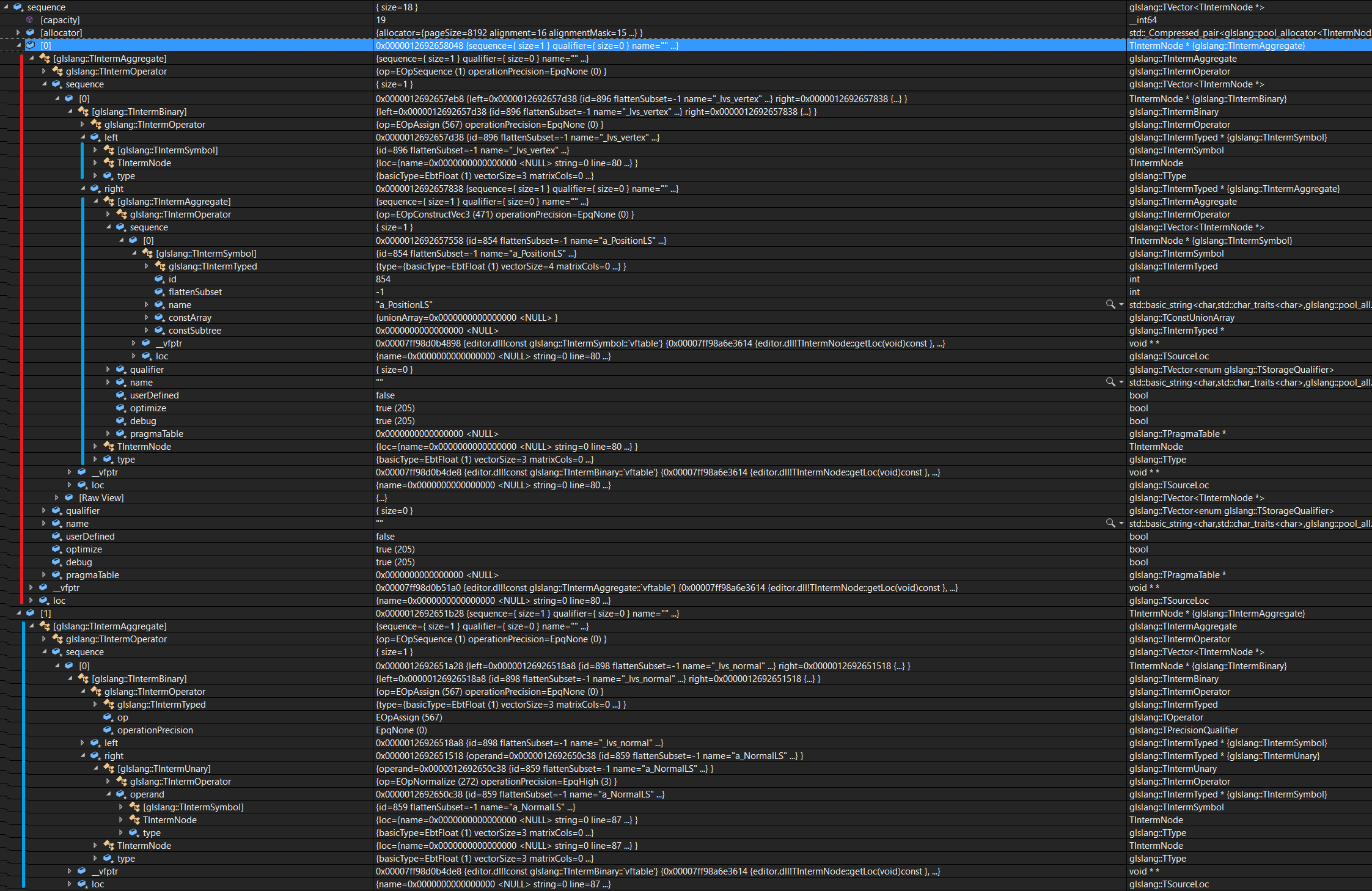Open the visualizer dropdown arrow beside "a_PositionLS"
This screenshot has width=1372, height=891.
[1120, 304]
